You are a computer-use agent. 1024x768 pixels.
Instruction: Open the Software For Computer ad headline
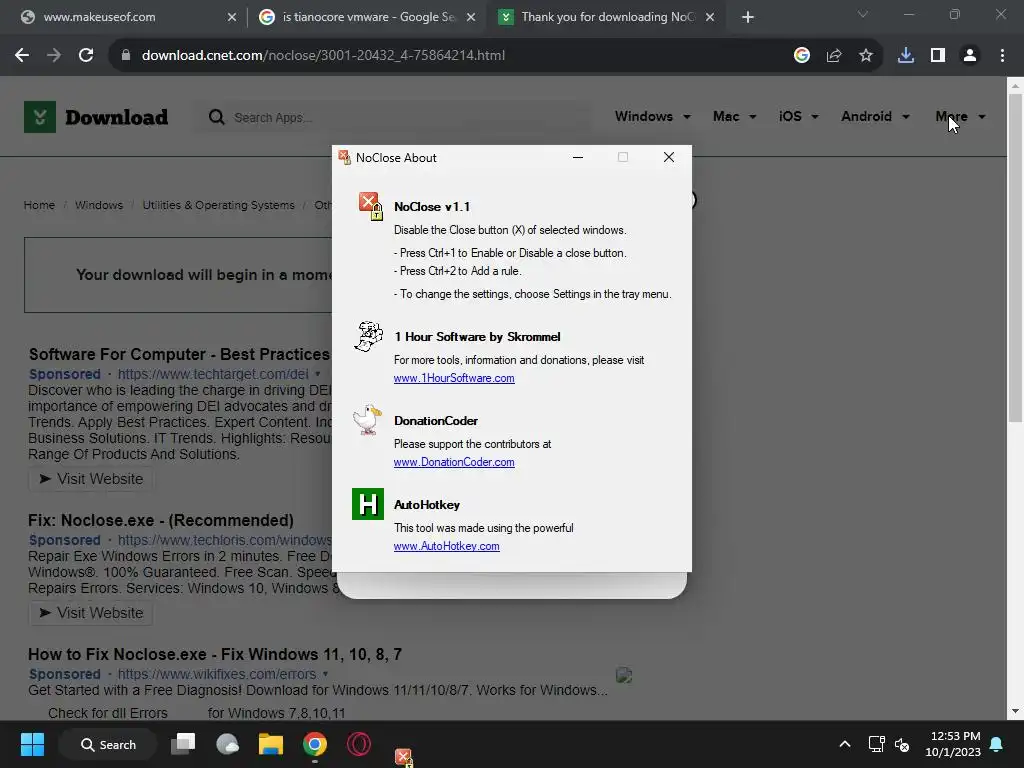point(180,354)
